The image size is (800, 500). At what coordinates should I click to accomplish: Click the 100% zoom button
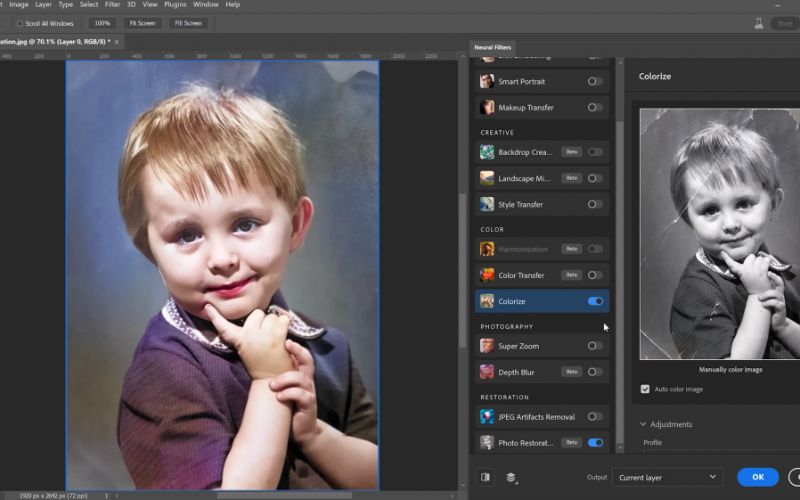[102, 23]
